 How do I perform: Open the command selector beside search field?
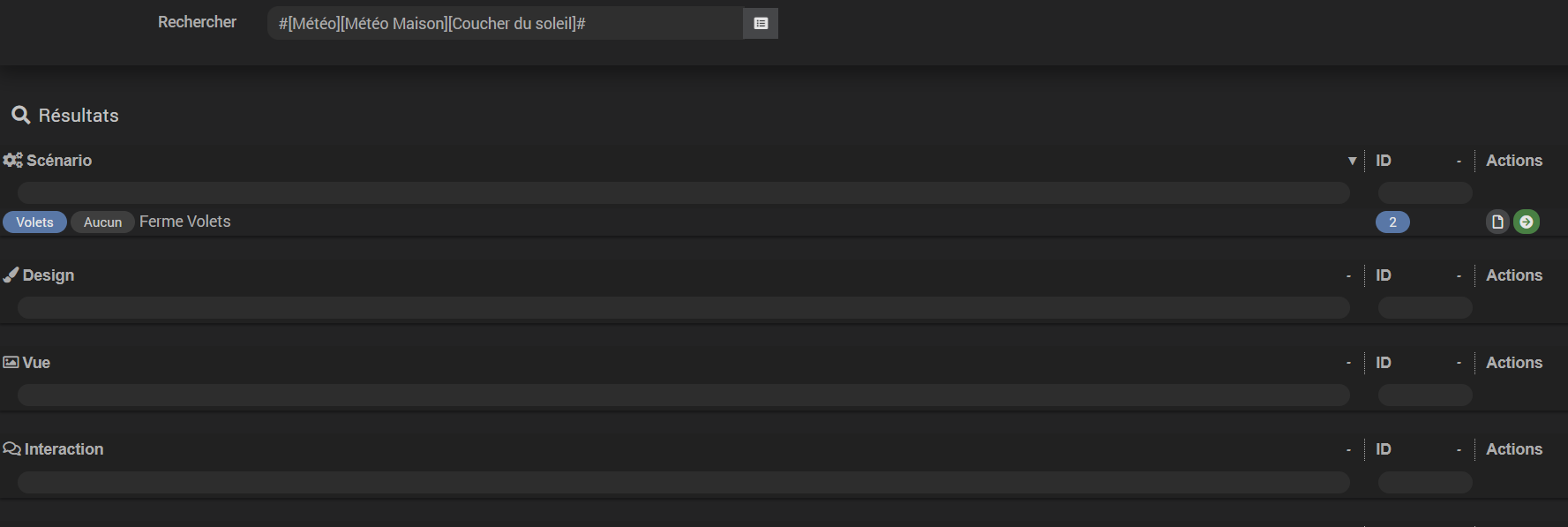(761, 24)
